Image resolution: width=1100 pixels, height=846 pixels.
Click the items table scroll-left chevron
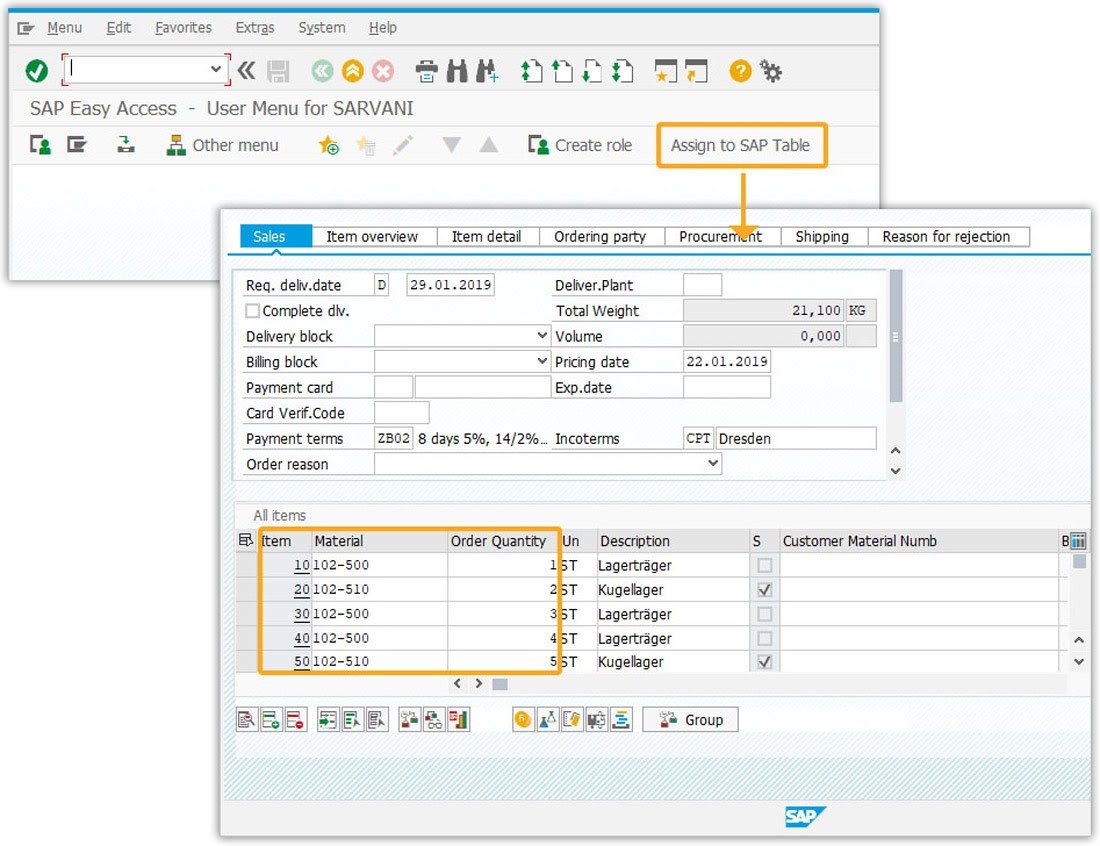coord(457,683)
